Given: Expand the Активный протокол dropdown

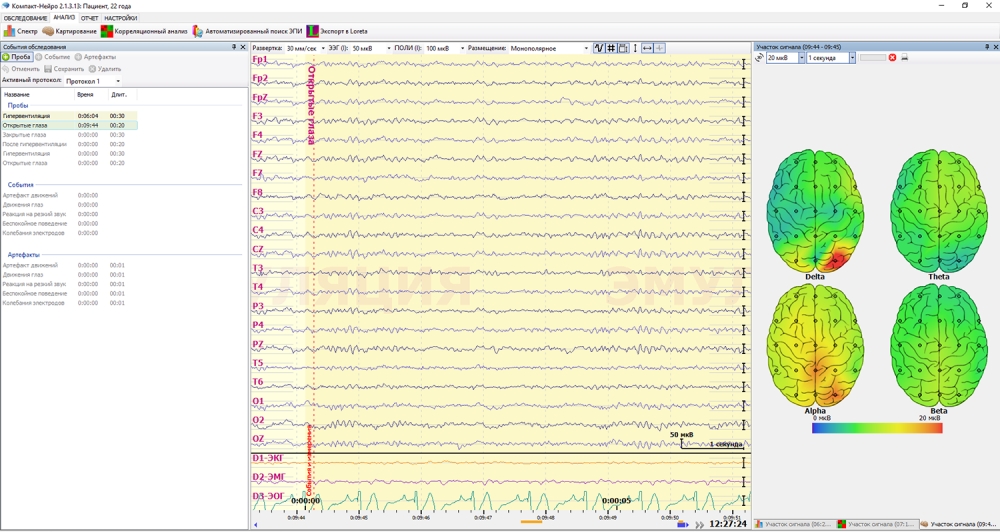Looking at the screenshot, I should click(93, 81).
